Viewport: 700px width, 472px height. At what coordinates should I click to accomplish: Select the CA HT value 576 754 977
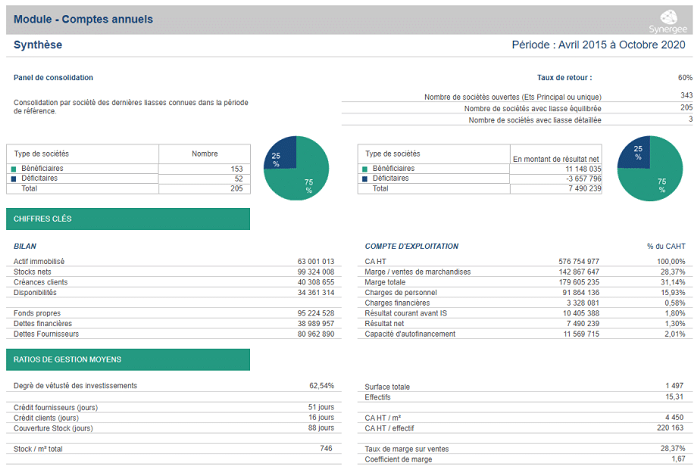(x=578, y=261)
